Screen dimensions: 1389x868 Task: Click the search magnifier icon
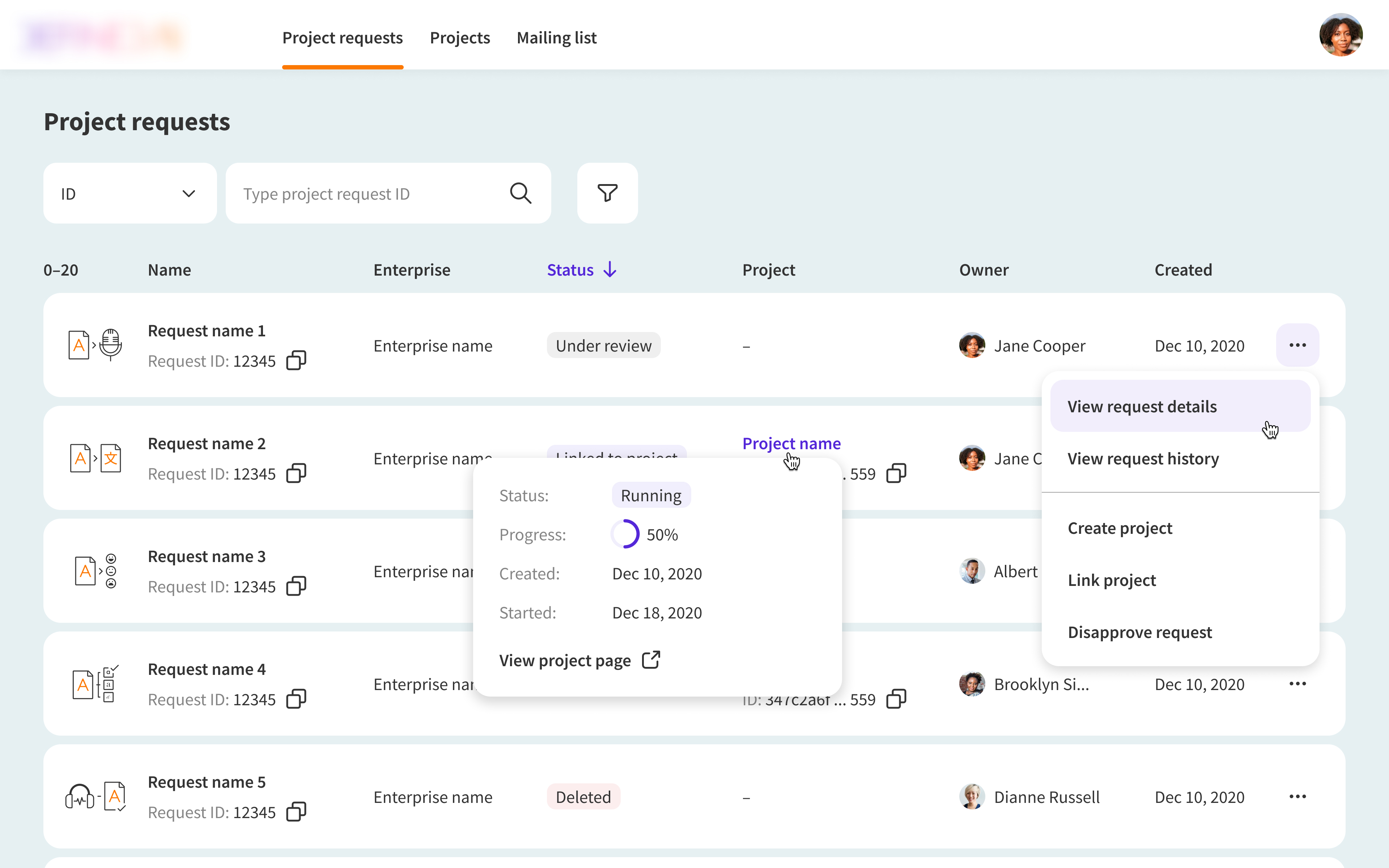[x=520, y=193]
